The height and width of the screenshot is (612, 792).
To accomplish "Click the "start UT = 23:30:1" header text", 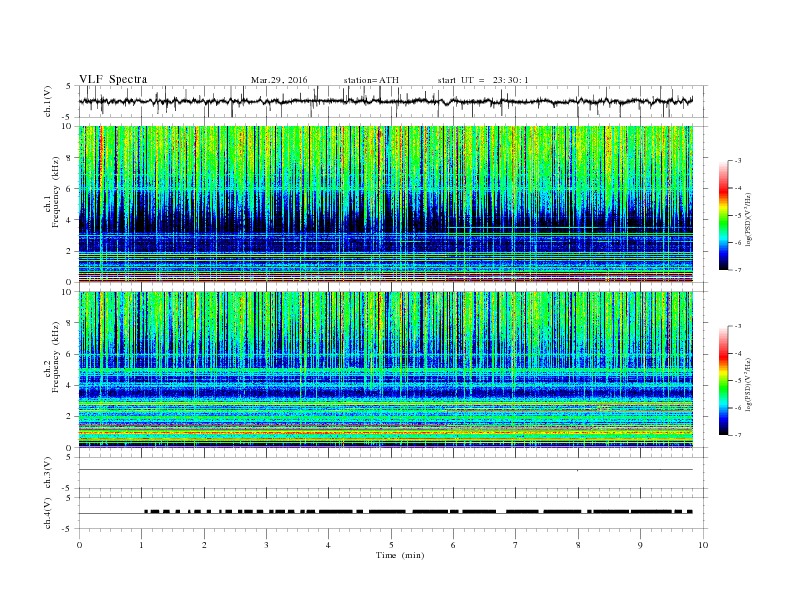I will pos(483,80).
